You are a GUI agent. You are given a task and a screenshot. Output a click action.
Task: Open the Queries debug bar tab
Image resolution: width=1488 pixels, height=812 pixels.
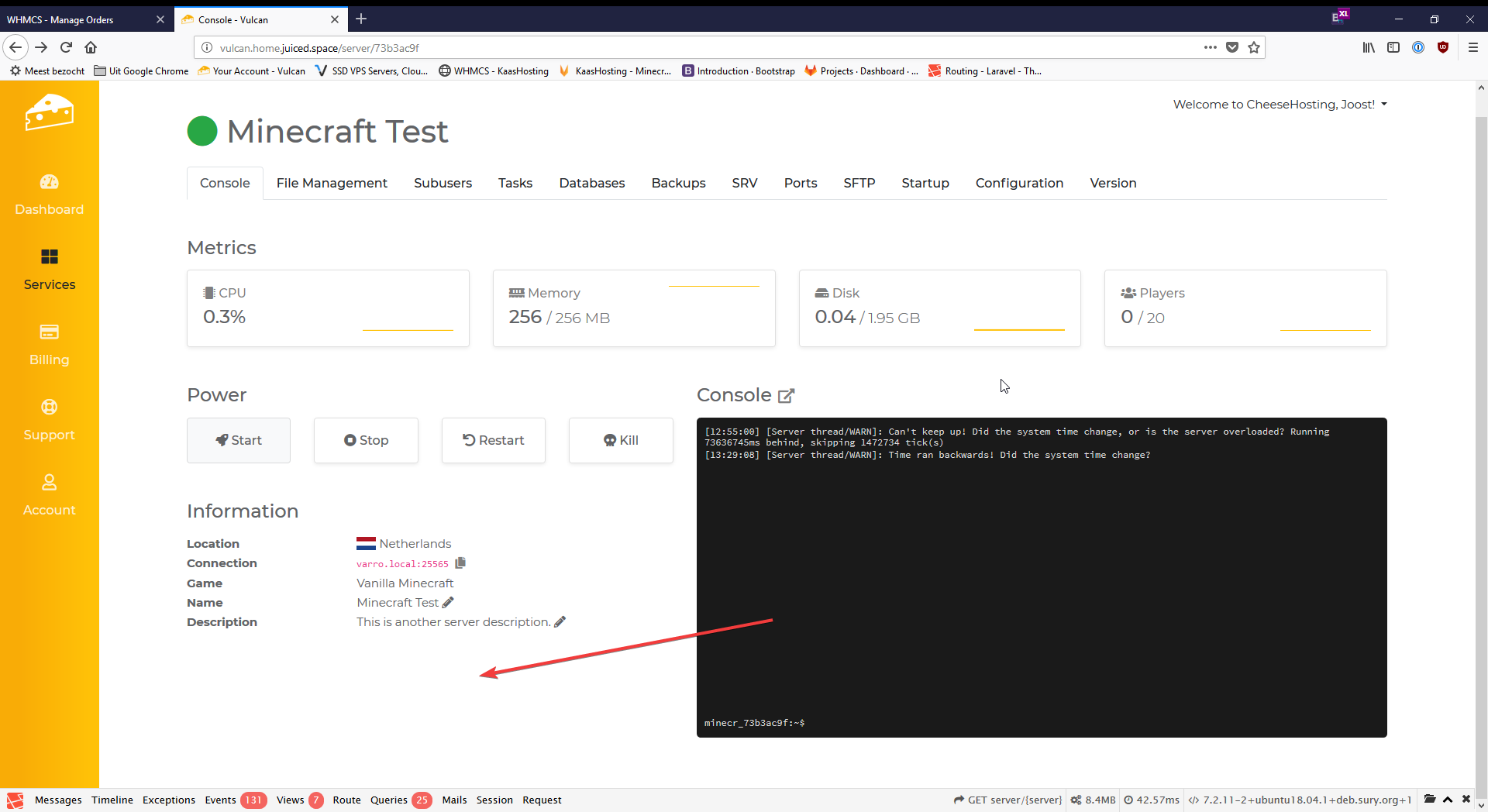pyautogui.click(x=388, y=800)
